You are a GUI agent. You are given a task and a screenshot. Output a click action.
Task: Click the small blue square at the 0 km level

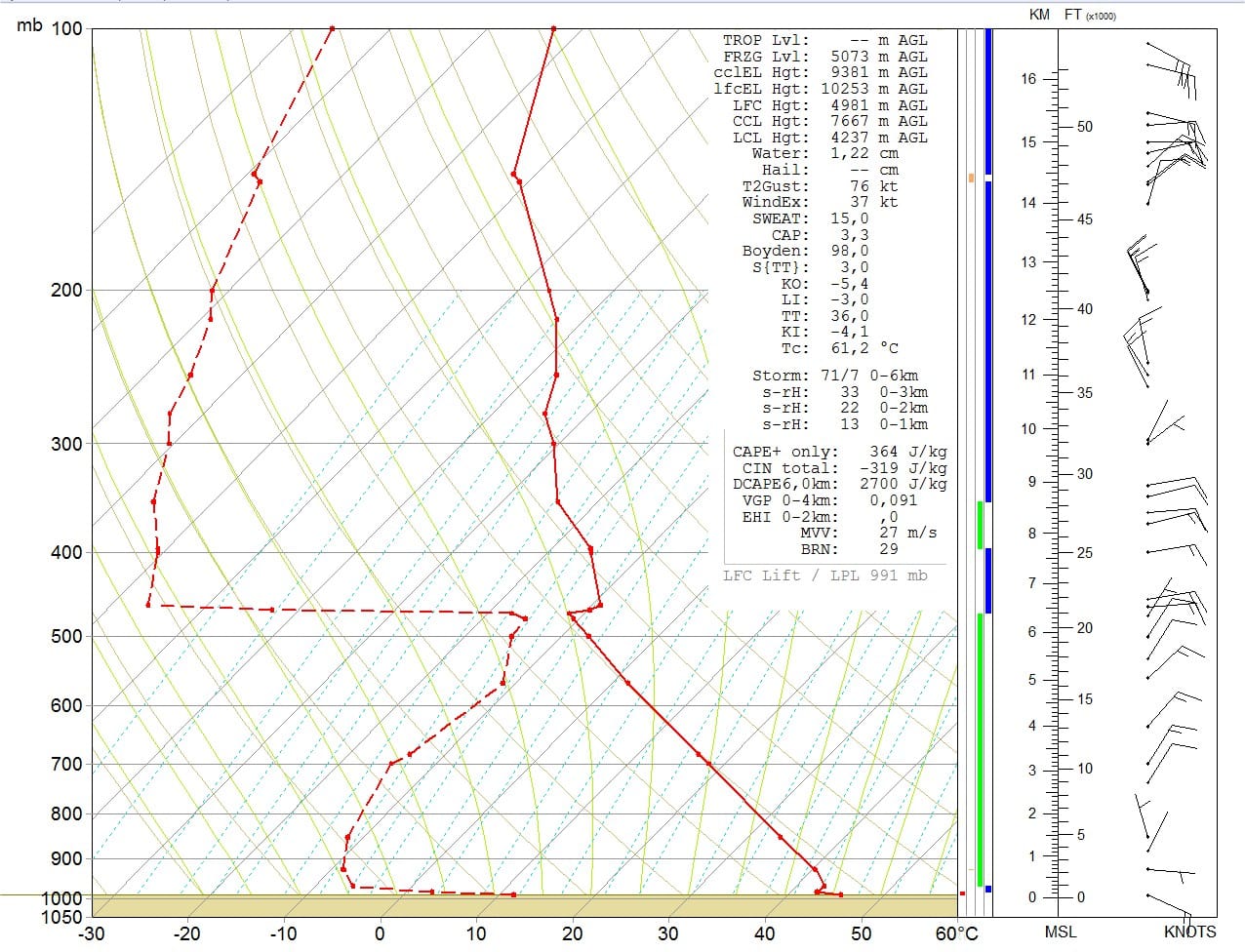(x=988, y=889)
